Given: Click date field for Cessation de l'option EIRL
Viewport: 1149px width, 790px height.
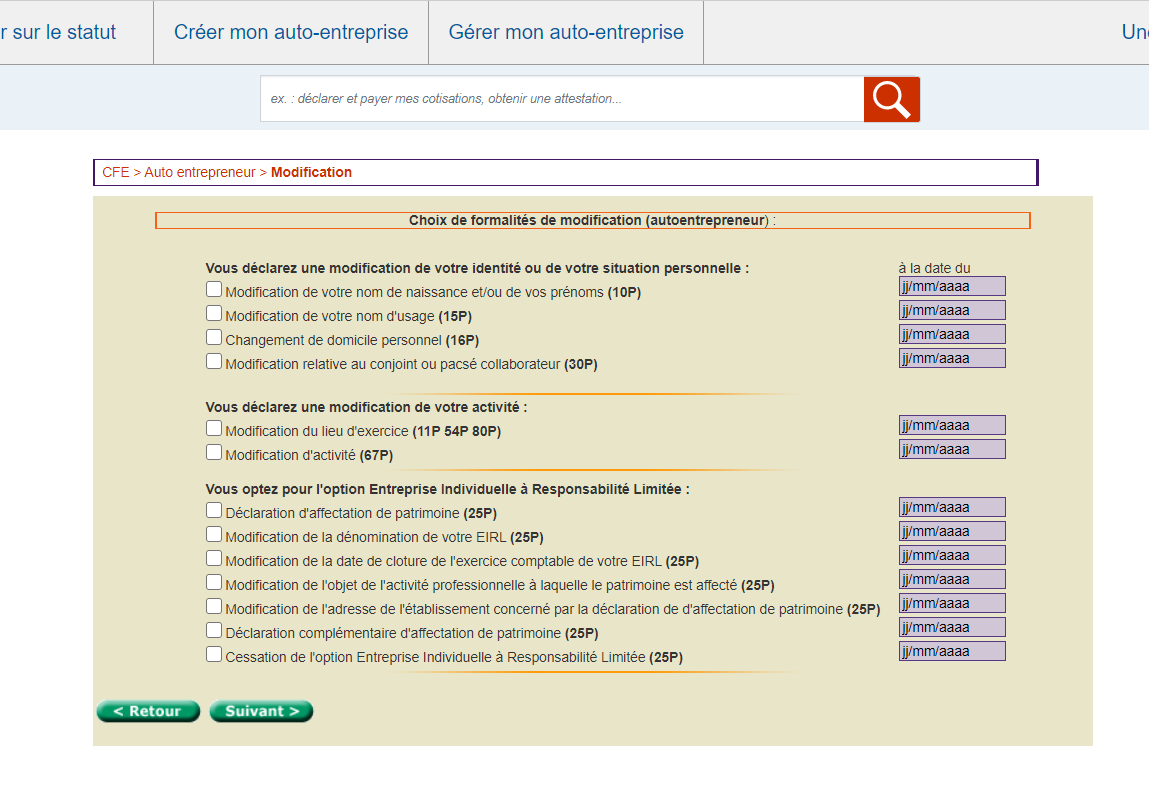Looking at the screenshot, I should tap(953, 651).
